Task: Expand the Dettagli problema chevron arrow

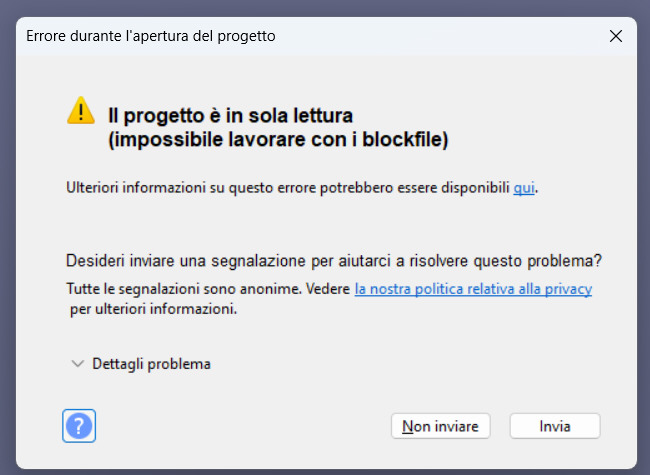Action: (78, 364)
